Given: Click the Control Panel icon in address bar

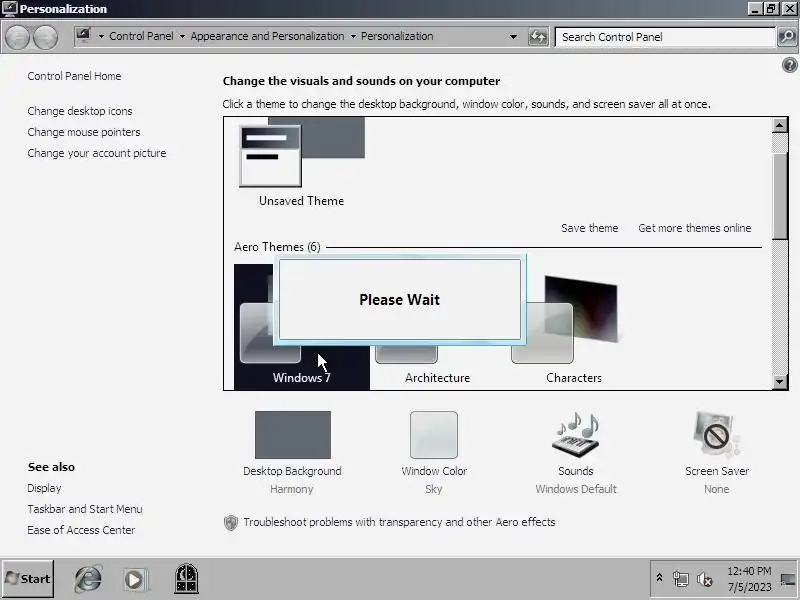Looking at the screenshot, I should [x=83, y=36].
